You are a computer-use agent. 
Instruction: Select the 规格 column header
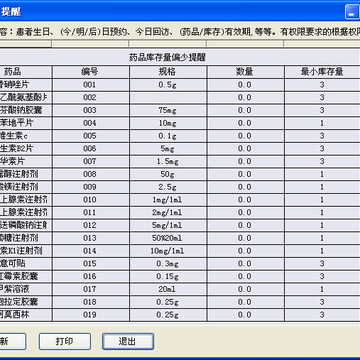point(168,72)
